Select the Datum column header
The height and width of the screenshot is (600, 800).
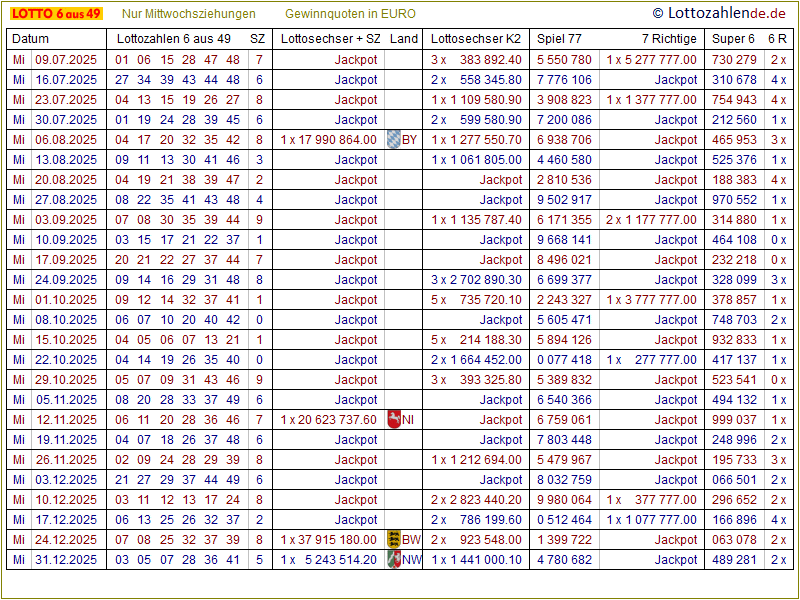pos(30,39)
